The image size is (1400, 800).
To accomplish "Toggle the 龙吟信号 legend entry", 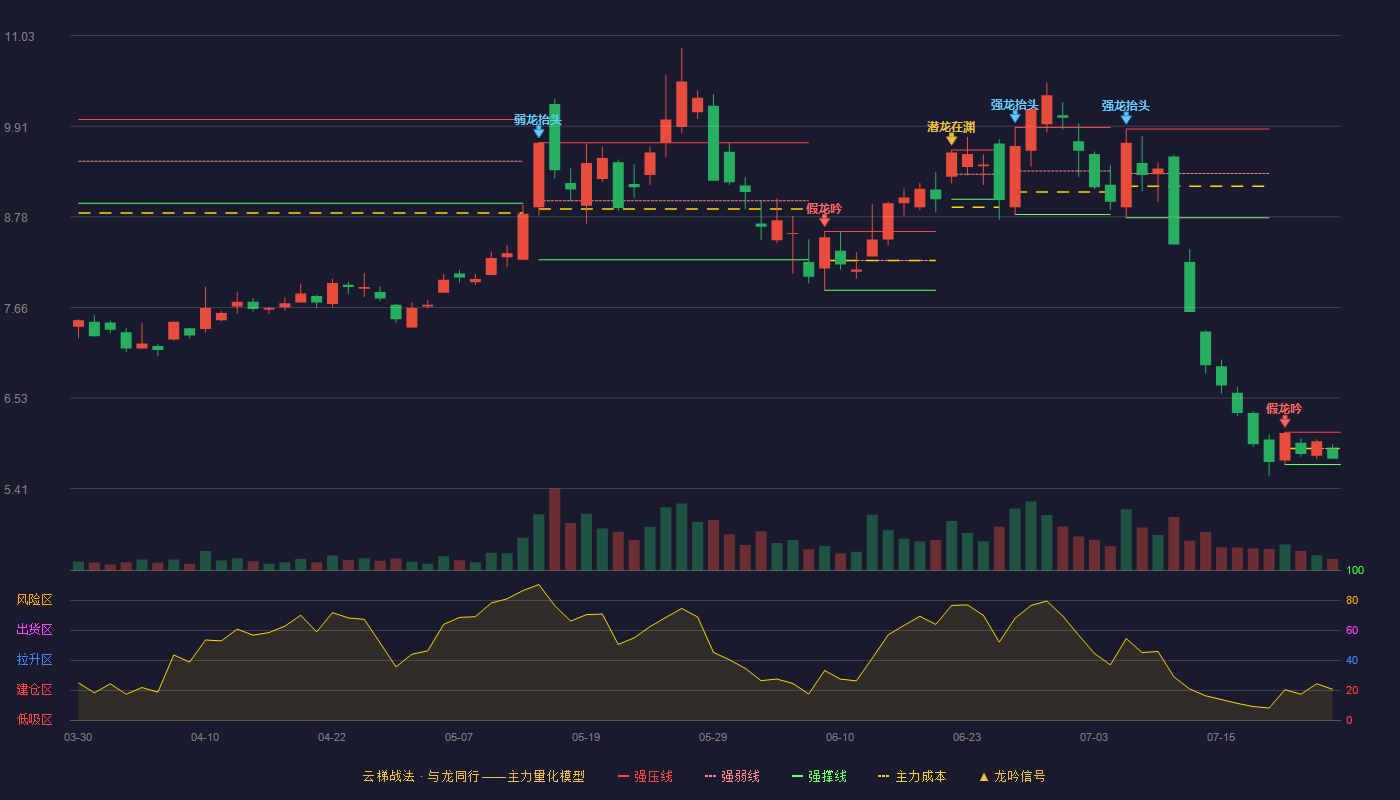I will pos(1012,776).
